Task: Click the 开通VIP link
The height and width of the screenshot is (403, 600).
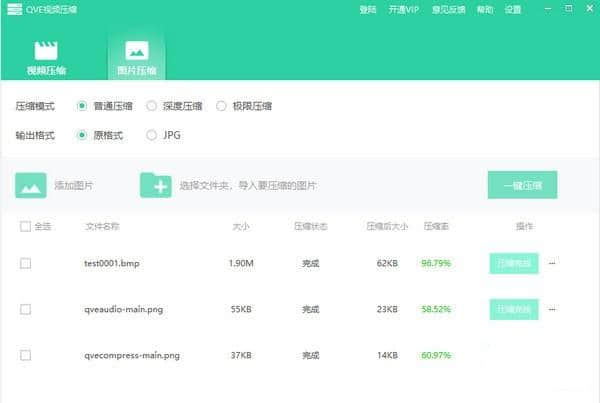Action: coord(402,10)
